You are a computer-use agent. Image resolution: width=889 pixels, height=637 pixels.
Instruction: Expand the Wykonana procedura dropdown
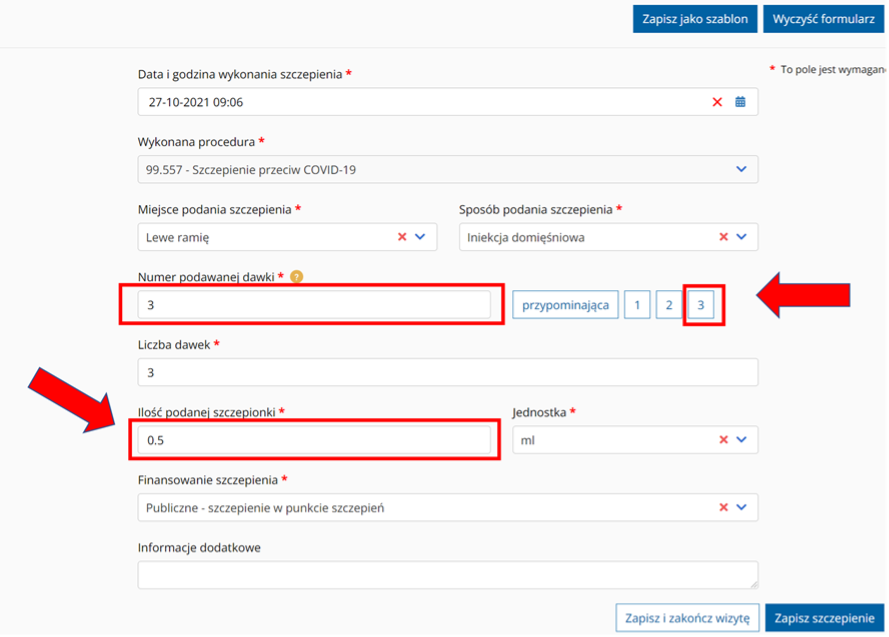pyautogui.click(x=741, y=170)
